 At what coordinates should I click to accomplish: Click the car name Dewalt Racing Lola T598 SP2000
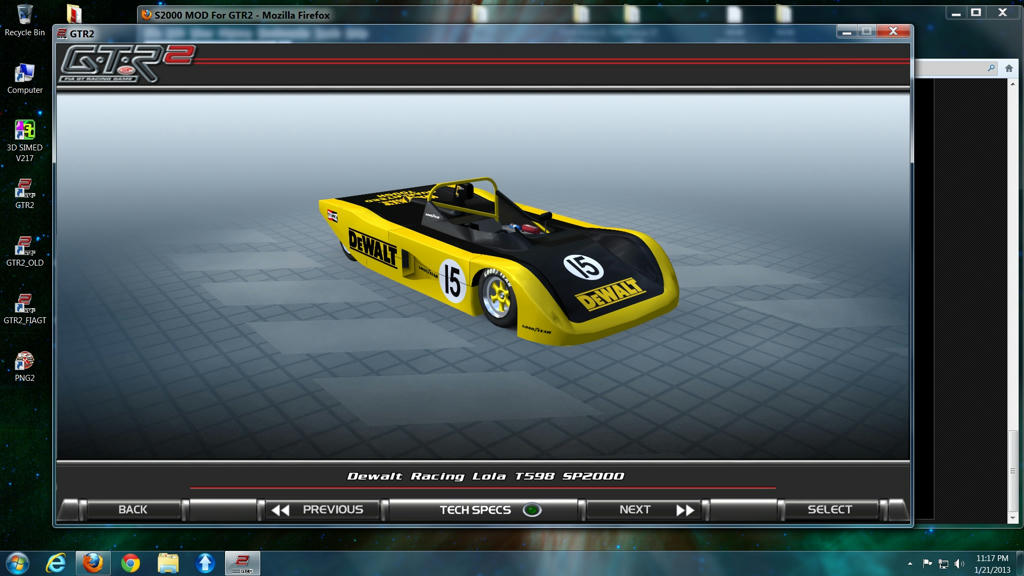point(485,476)
